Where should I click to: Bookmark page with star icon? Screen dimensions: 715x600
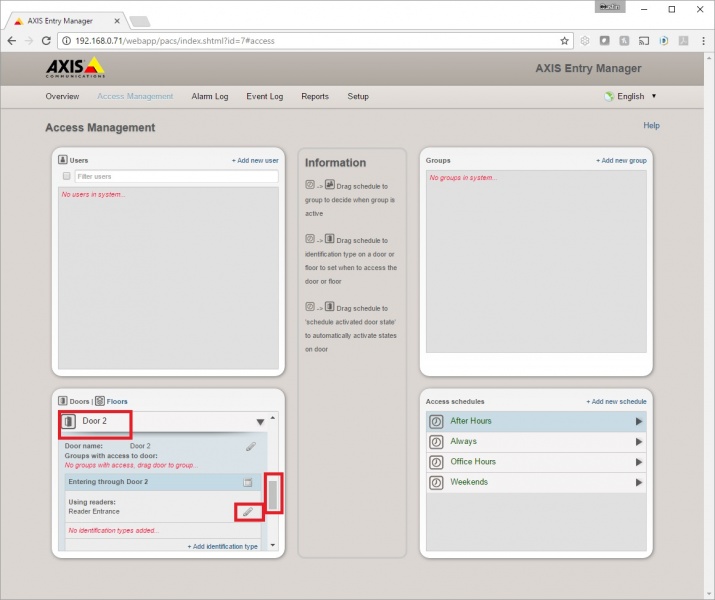click(x=565, y=41)
